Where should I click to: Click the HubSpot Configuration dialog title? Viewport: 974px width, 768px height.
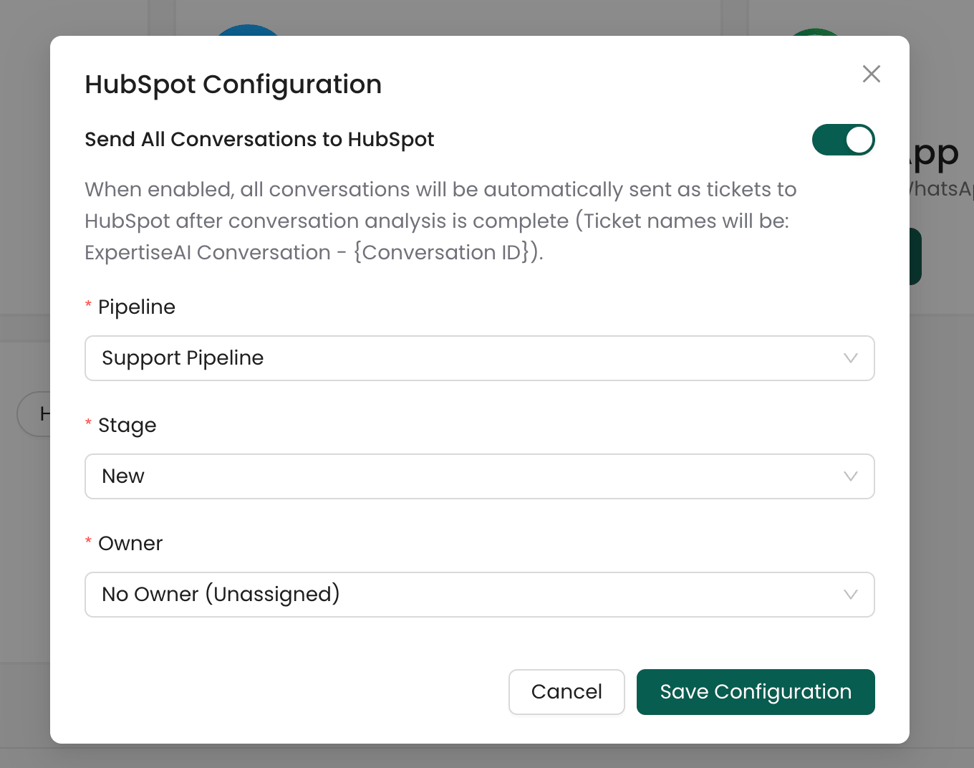[x=233, y=85]
